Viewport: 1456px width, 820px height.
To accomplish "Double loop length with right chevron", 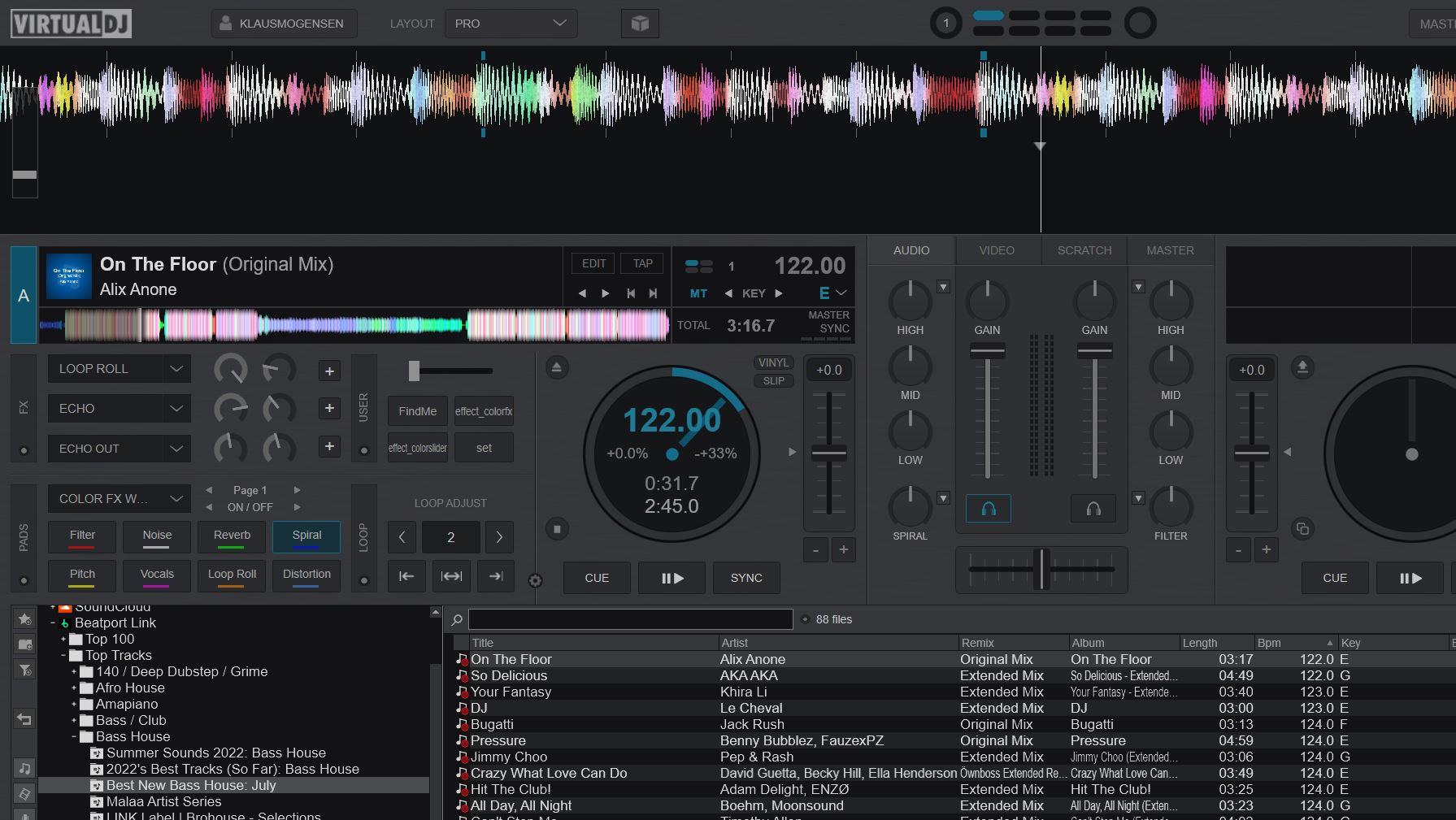I will 499,537.
